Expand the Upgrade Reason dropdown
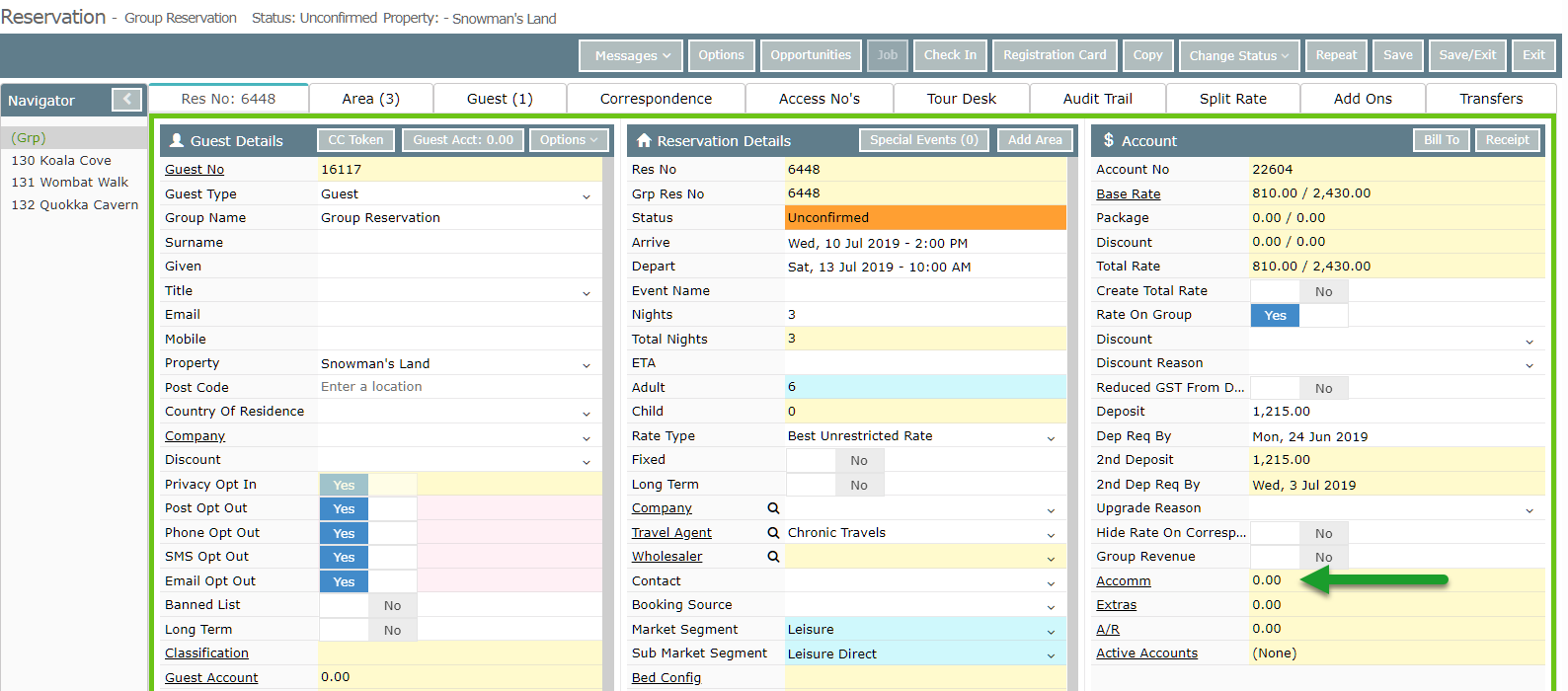Screen dimensions: 1568x691 pyautogui.click(x=1529, y=509)
